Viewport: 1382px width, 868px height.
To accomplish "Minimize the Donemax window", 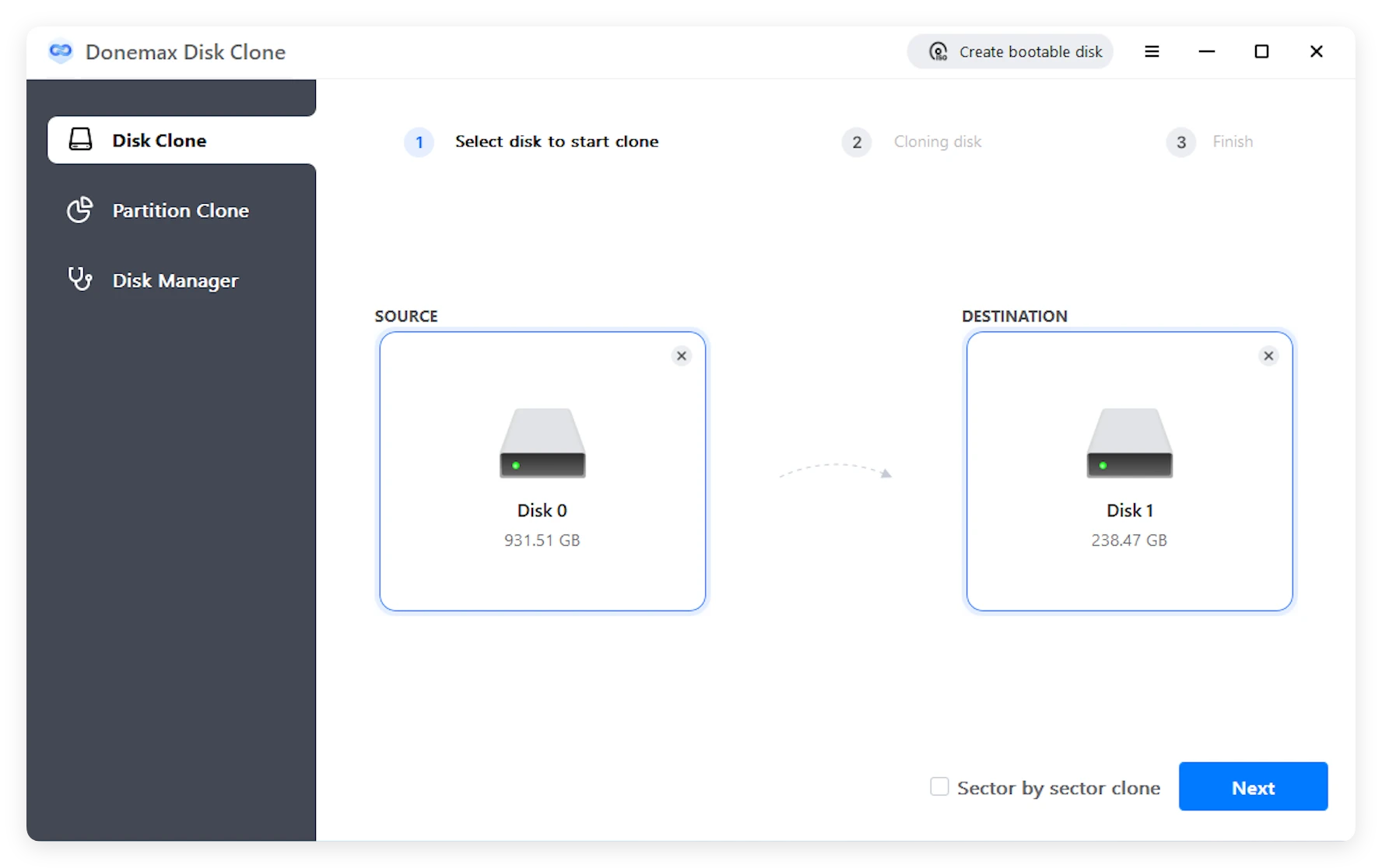I will (x=1207, y=51).
